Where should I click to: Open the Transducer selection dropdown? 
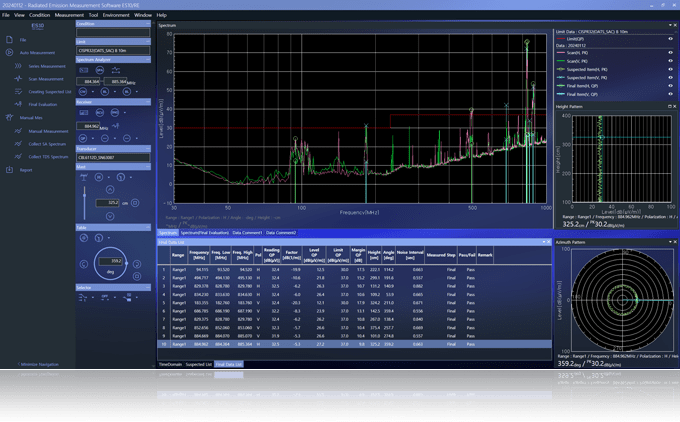pos(113,157)
